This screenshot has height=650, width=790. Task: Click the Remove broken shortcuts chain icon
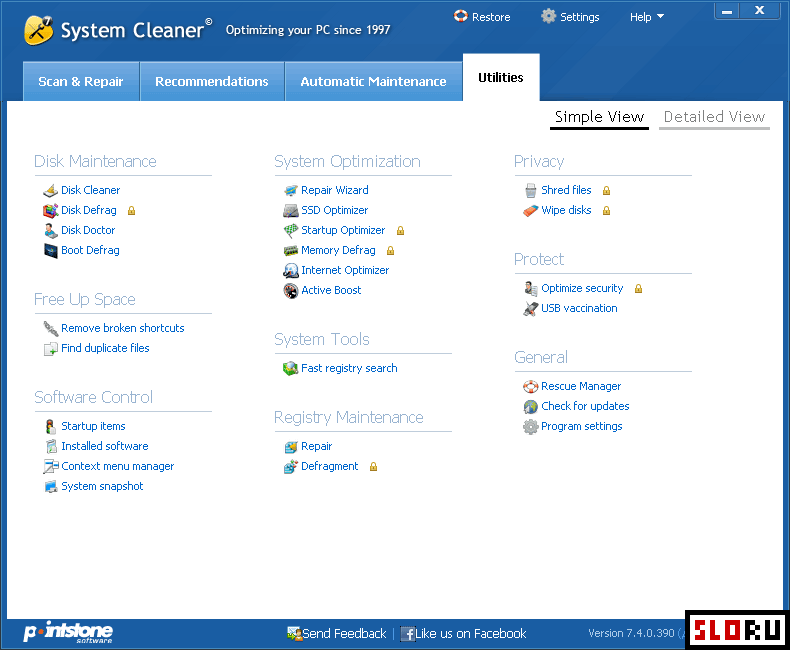click(50, 329)
